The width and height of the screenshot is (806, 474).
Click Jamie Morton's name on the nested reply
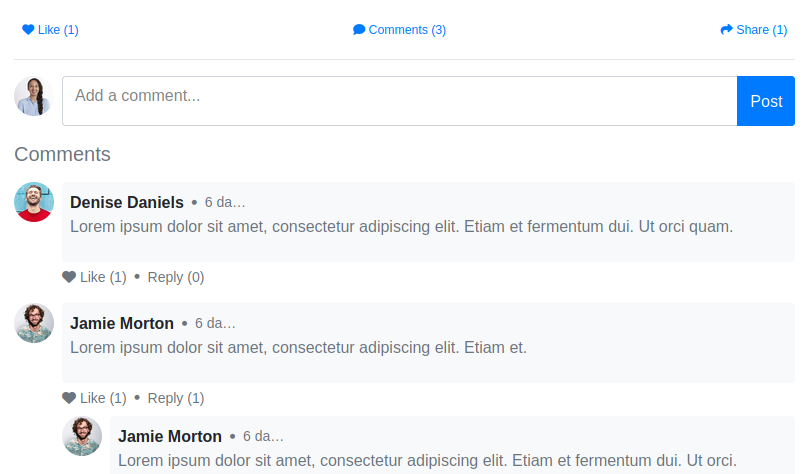point(170,436)
